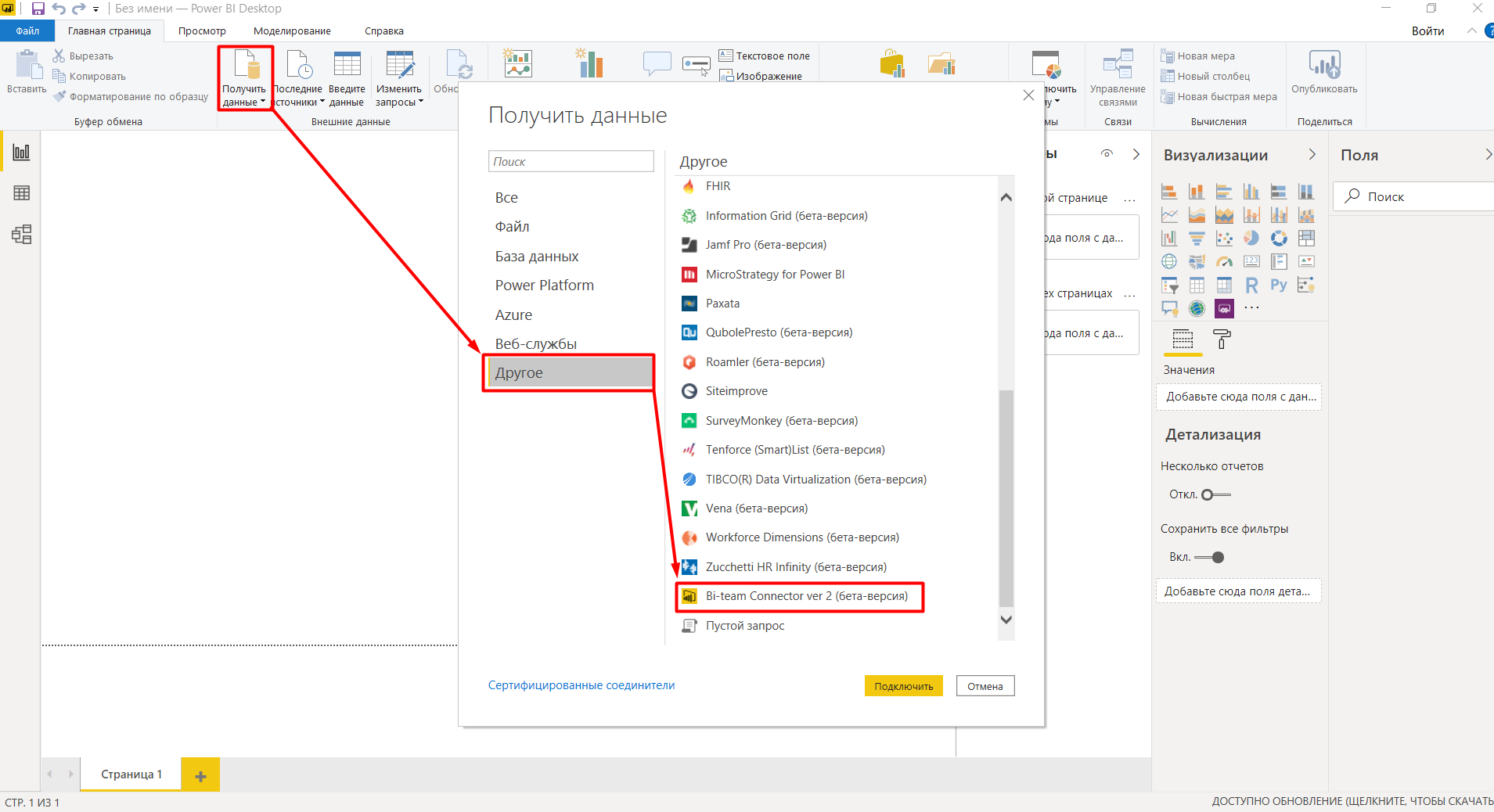Select the slicer visualization

click(1169, 286)
